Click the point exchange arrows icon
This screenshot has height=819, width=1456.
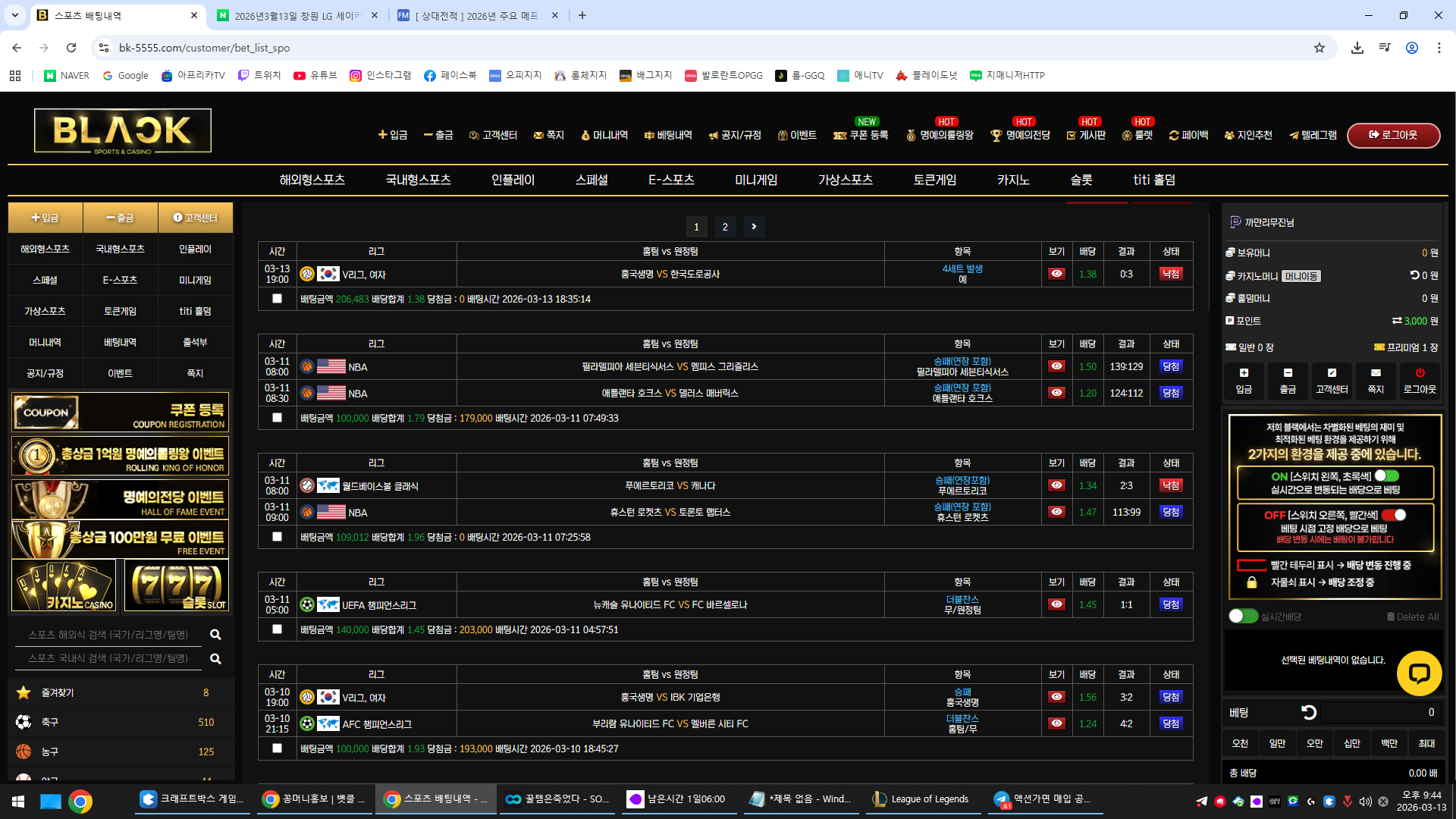click(x=1396, y=321)
